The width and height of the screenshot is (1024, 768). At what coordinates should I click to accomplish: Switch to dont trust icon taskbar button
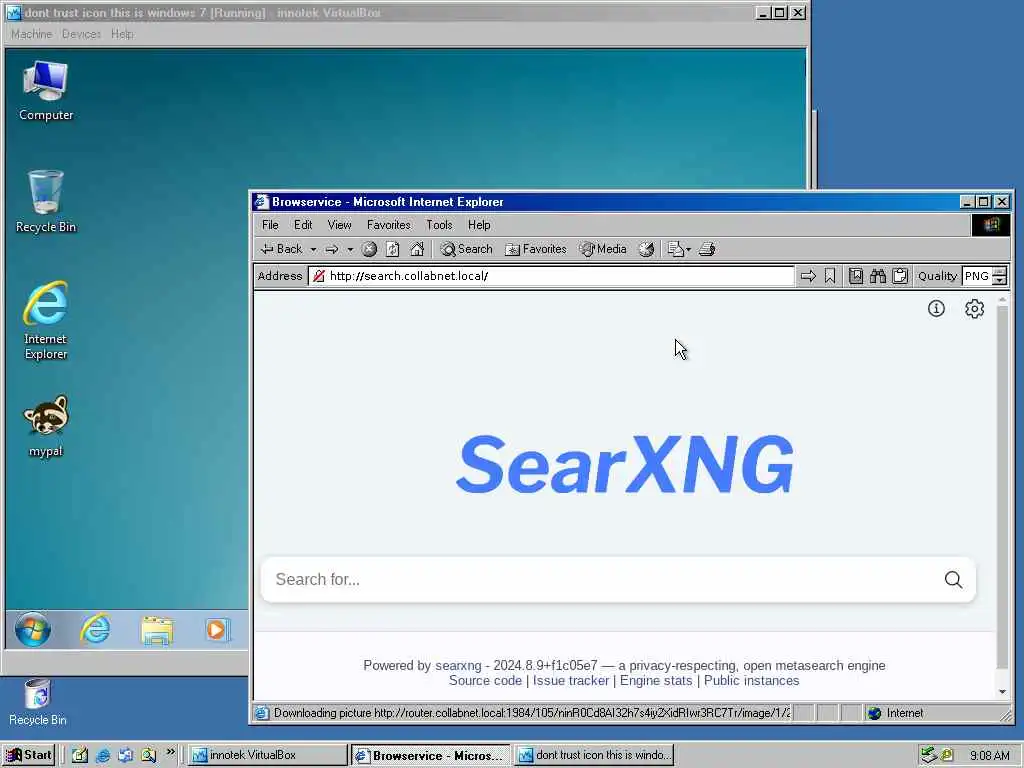[x=594, y=756]
